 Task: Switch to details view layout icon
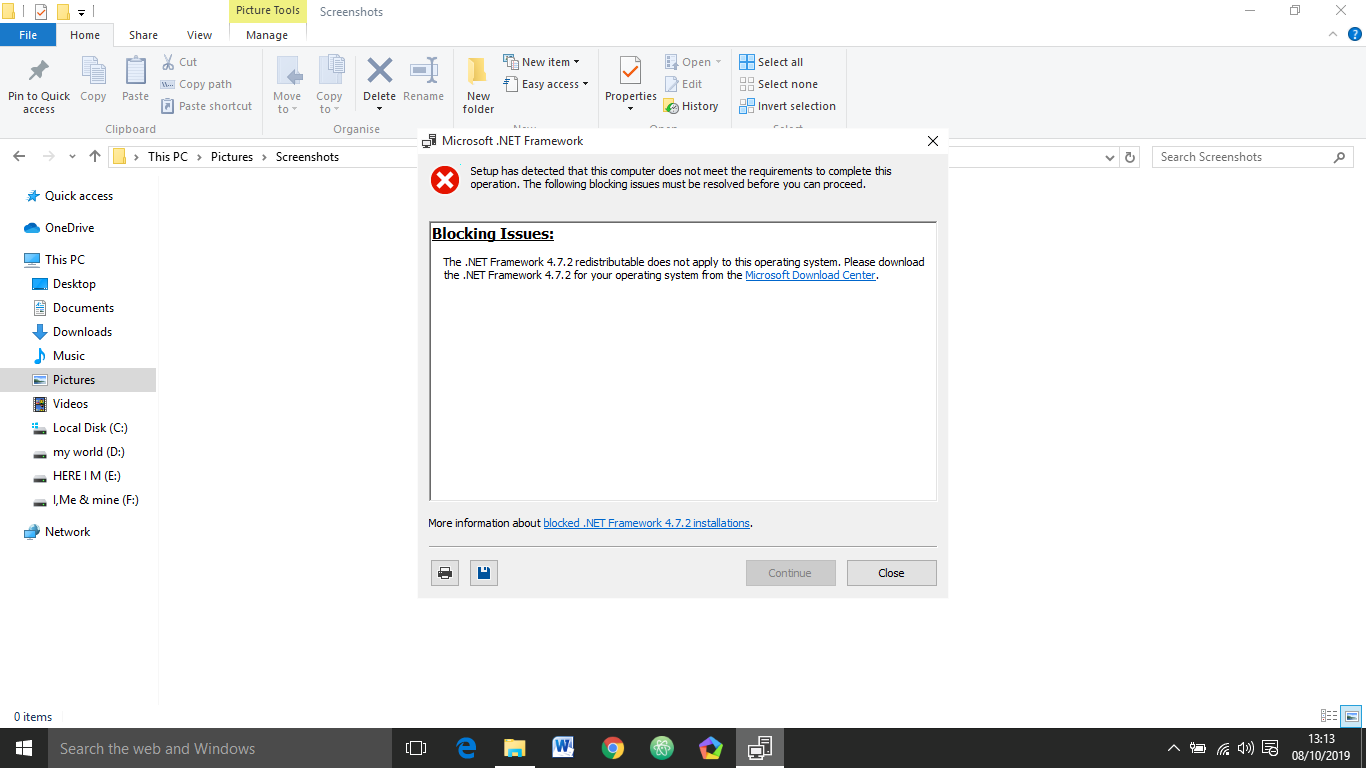coord(1329,716)
